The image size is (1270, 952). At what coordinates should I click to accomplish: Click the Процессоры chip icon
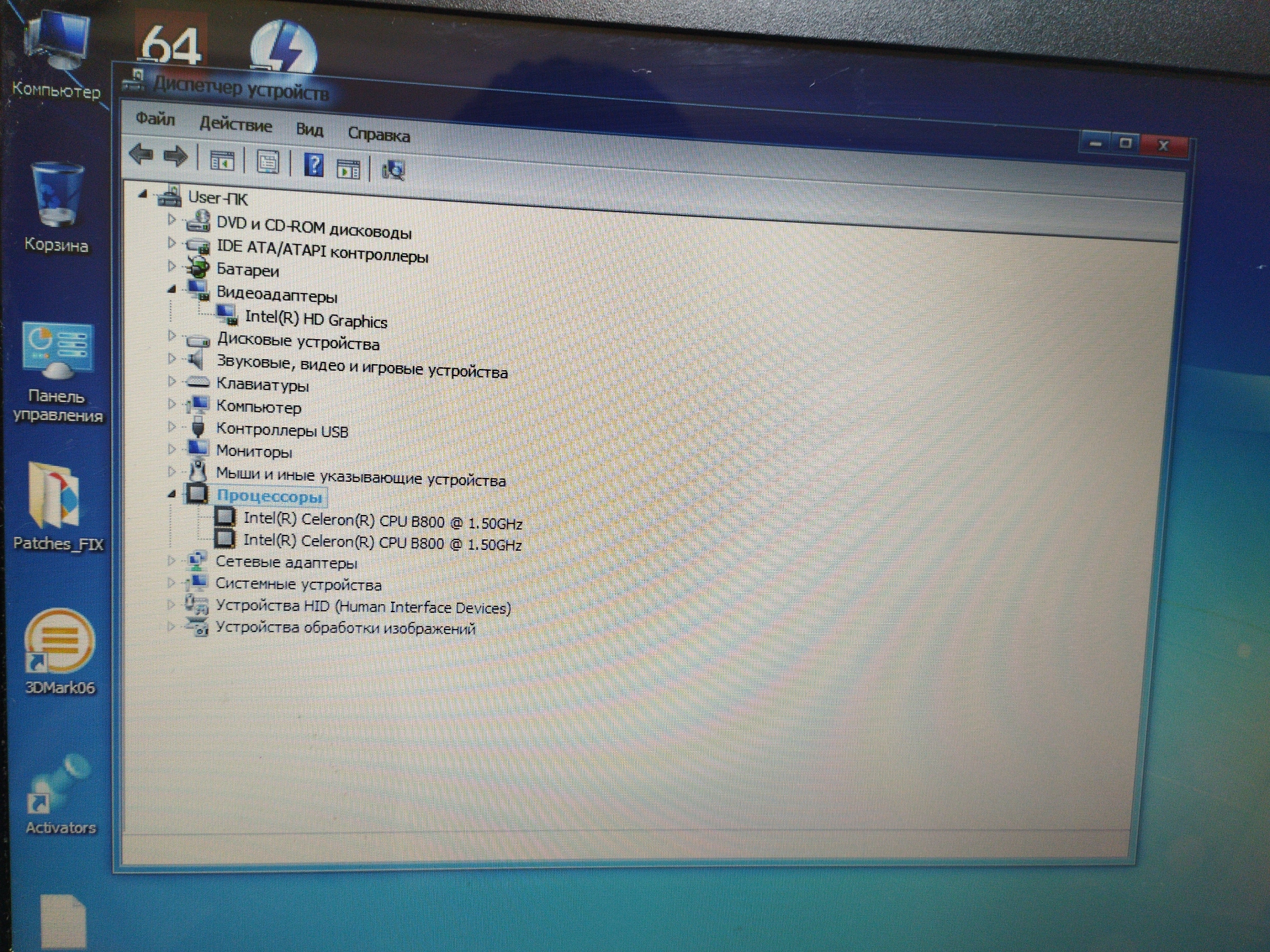pos(196,493)
